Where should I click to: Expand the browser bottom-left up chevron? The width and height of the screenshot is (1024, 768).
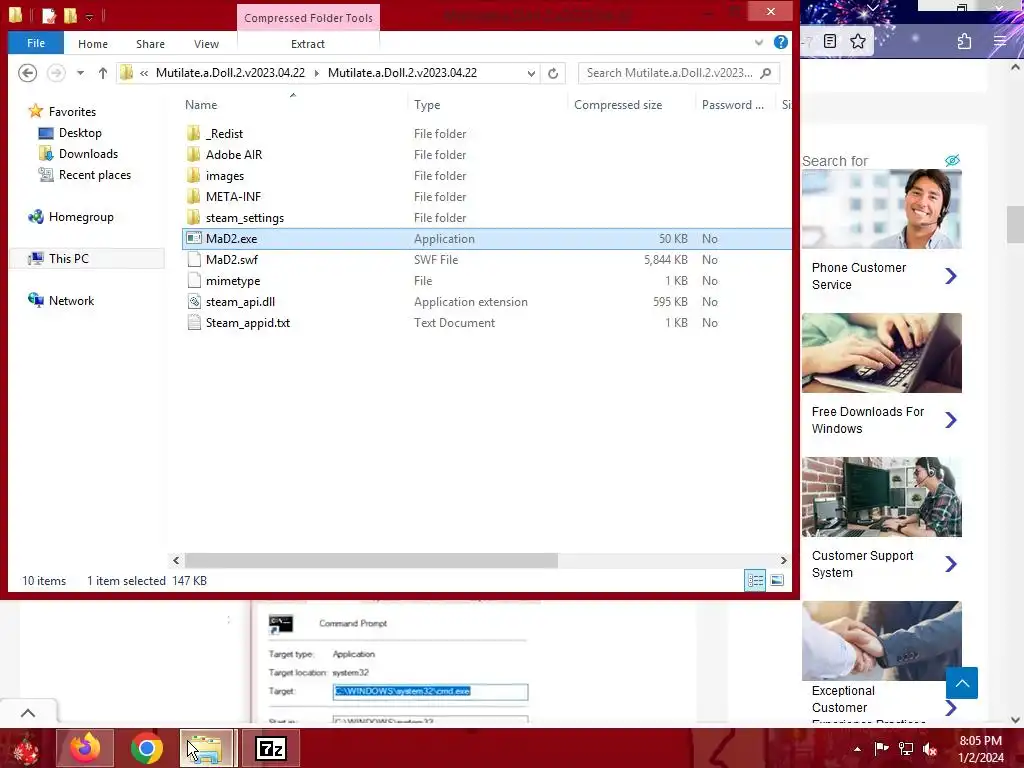(28, 713)
